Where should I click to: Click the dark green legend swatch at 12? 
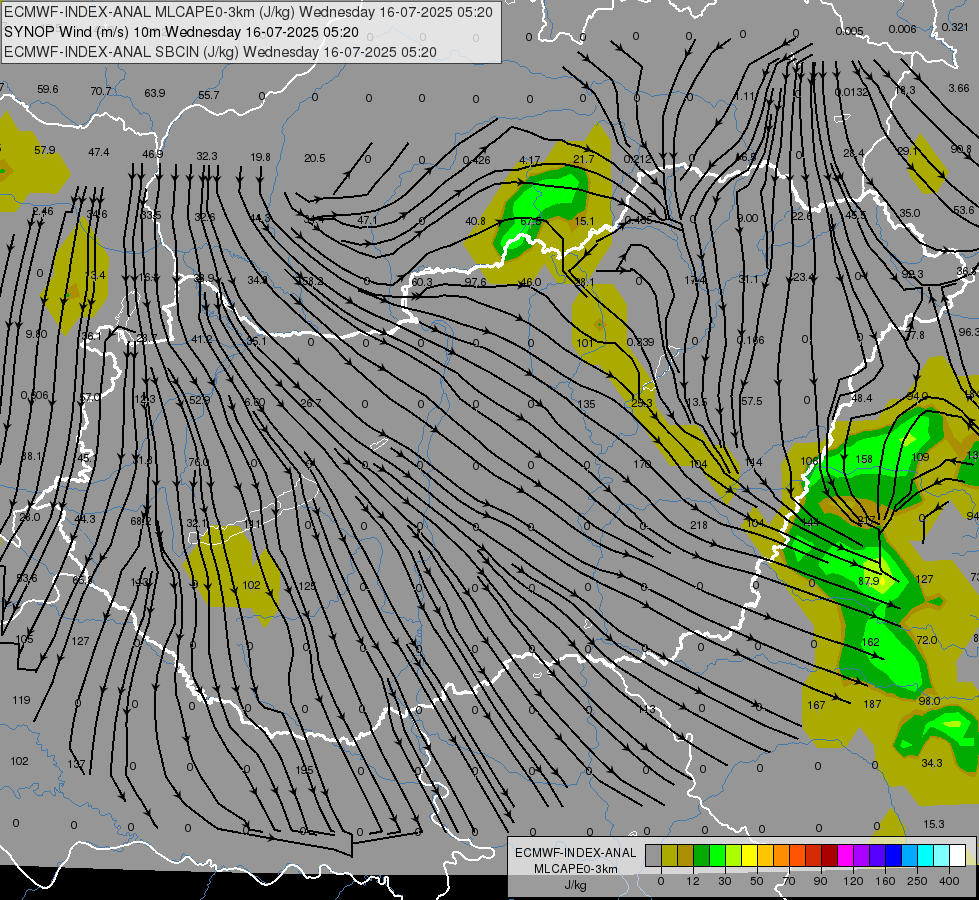702,855
